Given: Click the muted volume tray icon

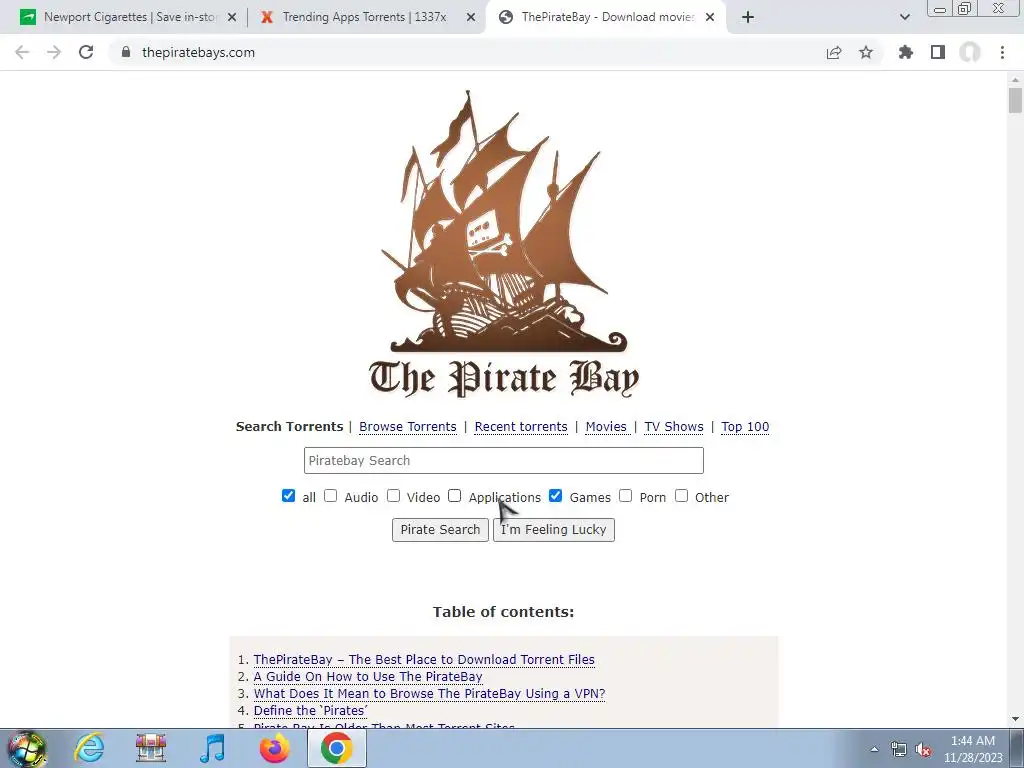Looking at the screenshot, I should 923,750.
